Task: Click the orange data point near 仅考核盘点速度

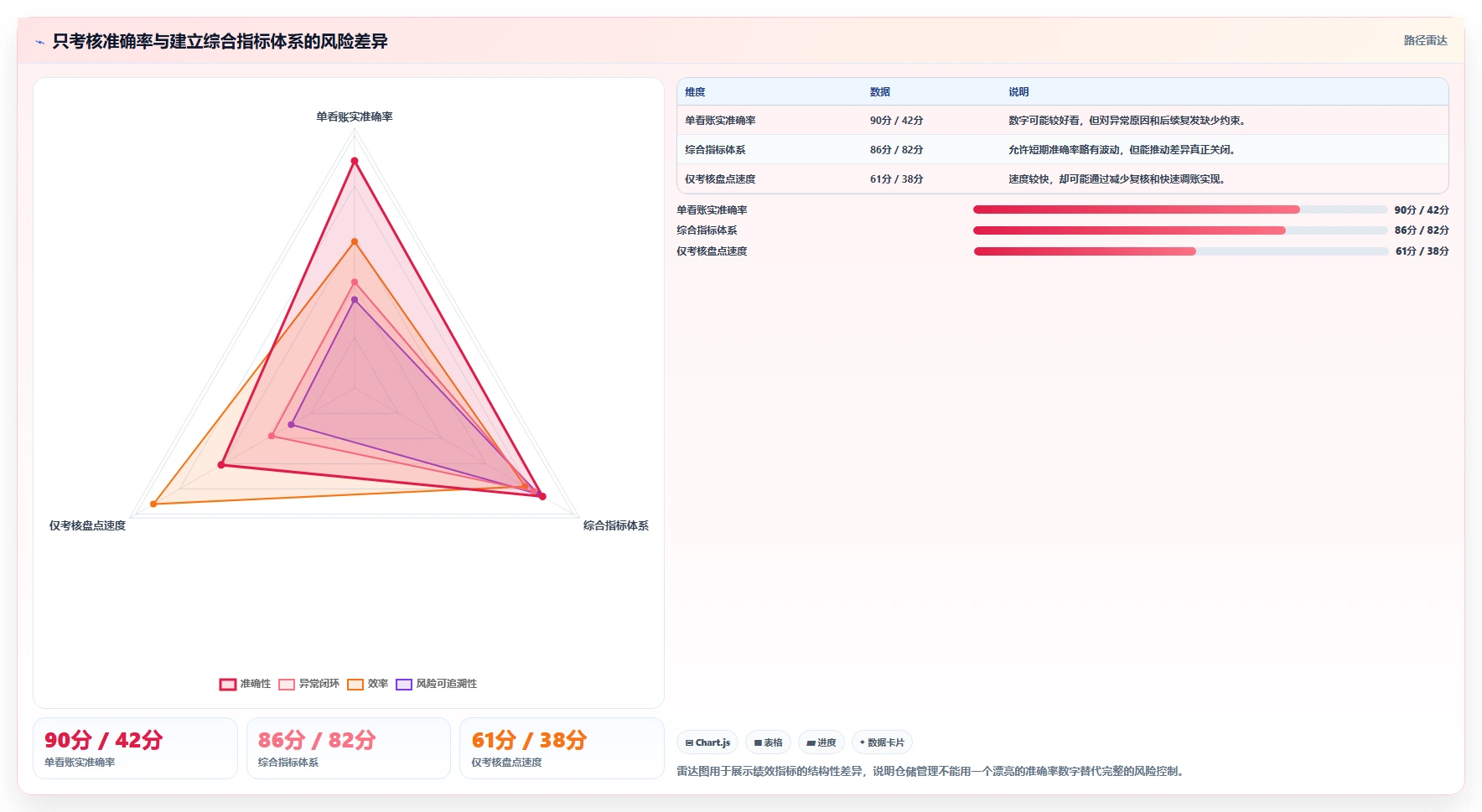Action: [153, 504]
